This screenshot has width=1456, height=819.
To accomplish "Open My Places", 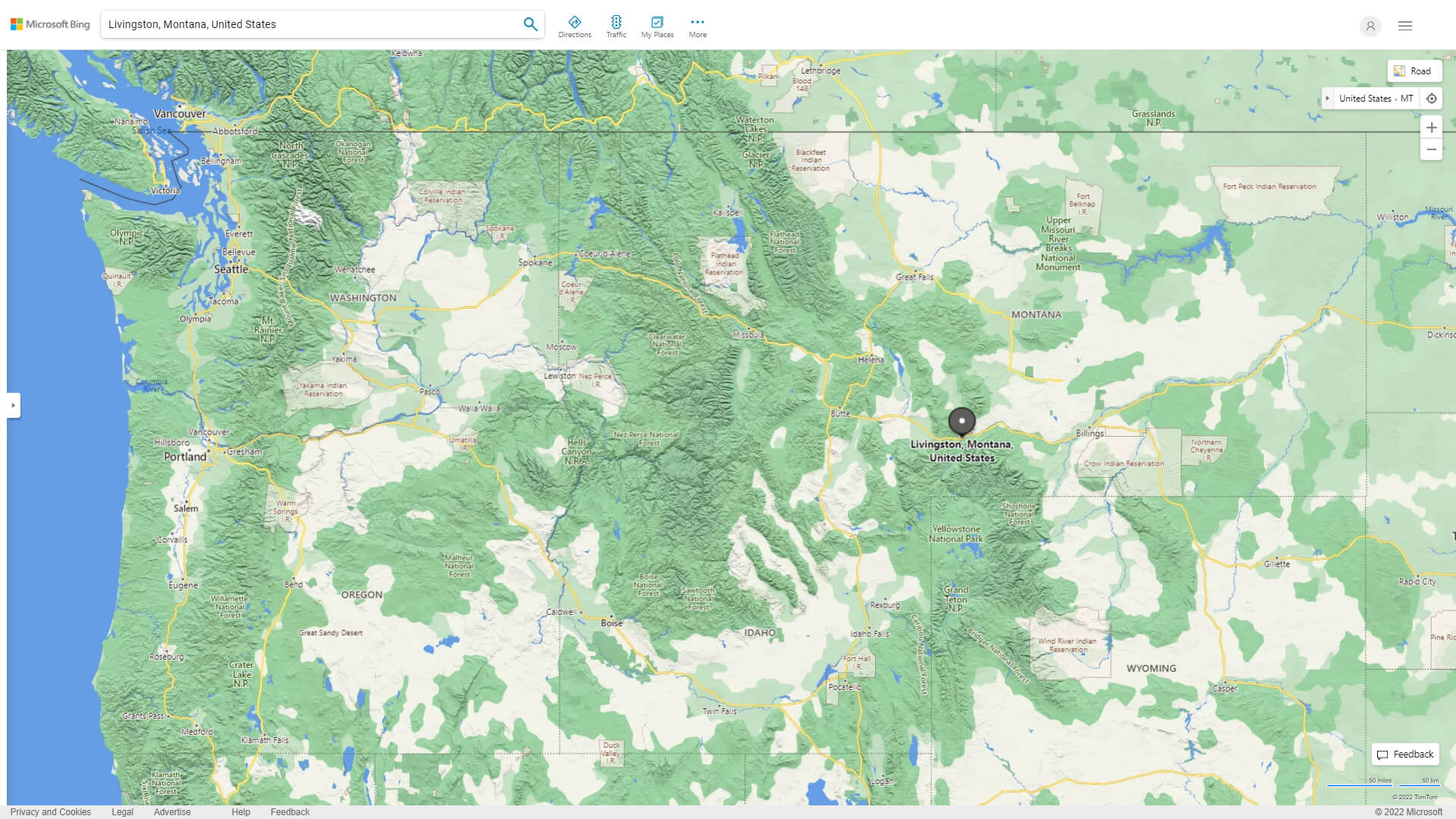I will tap(657, 25).
